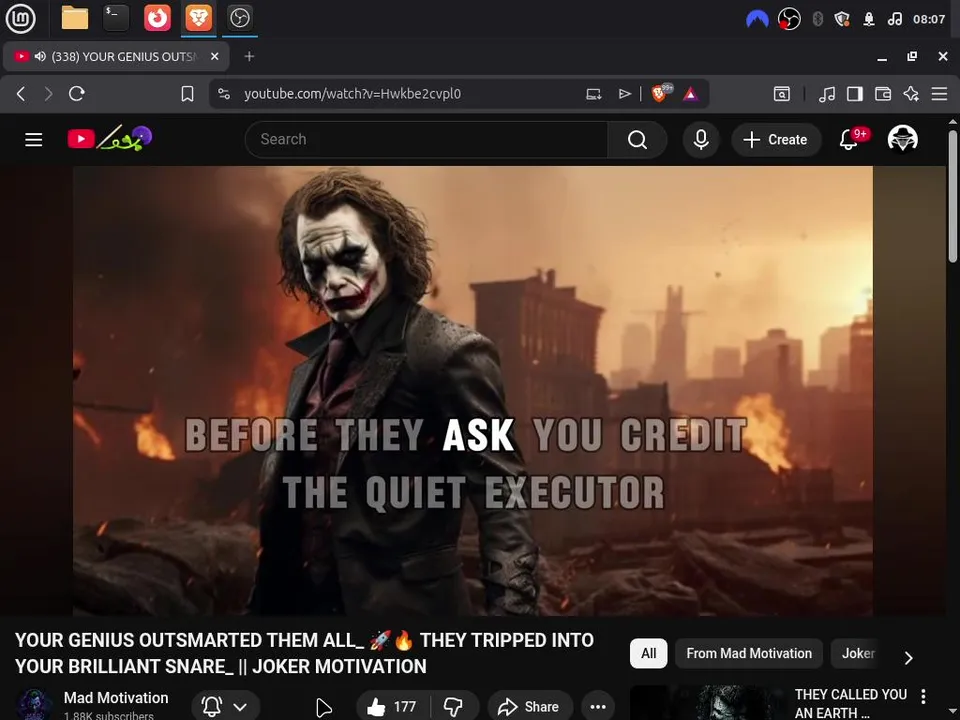
Task: Launch the Terminal from the panel
Action: pyautogui.click(x=116, y=18)
